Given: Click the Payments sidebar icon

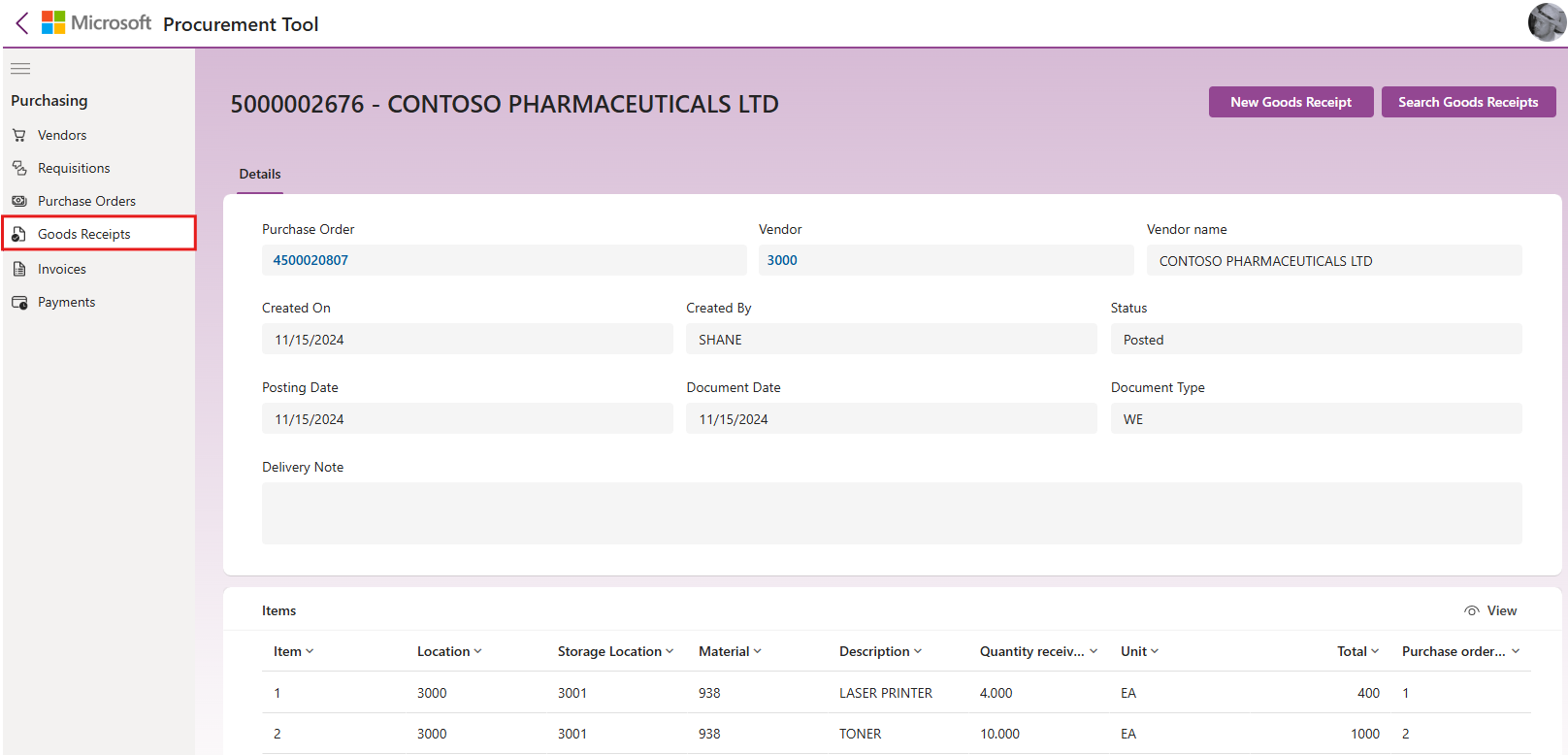Looking at the screenshot, I should click(x=19, y=302).
